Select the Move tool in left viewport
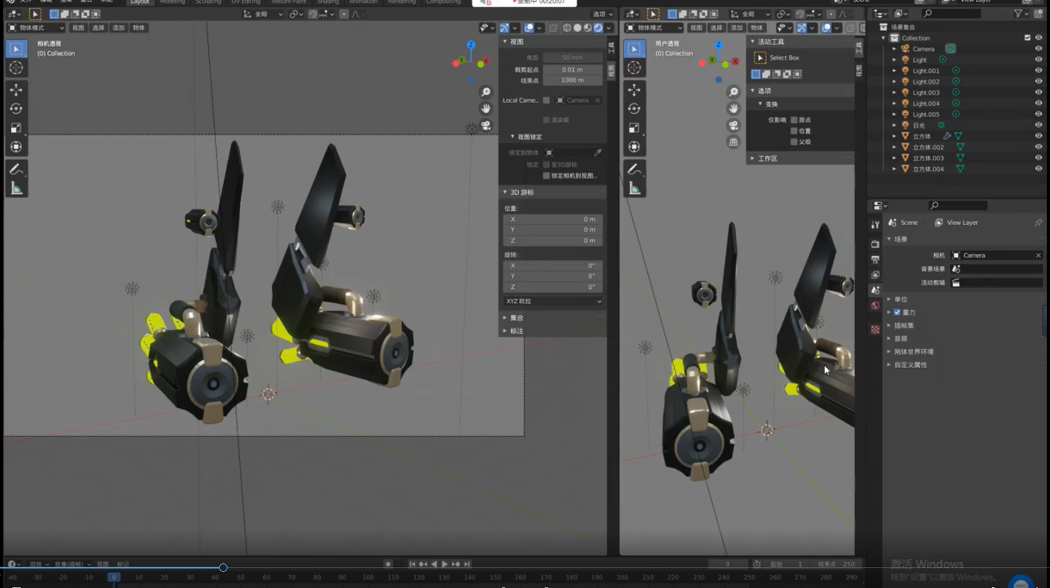This screenshot has height=588, width=1050. click(16, 90)
